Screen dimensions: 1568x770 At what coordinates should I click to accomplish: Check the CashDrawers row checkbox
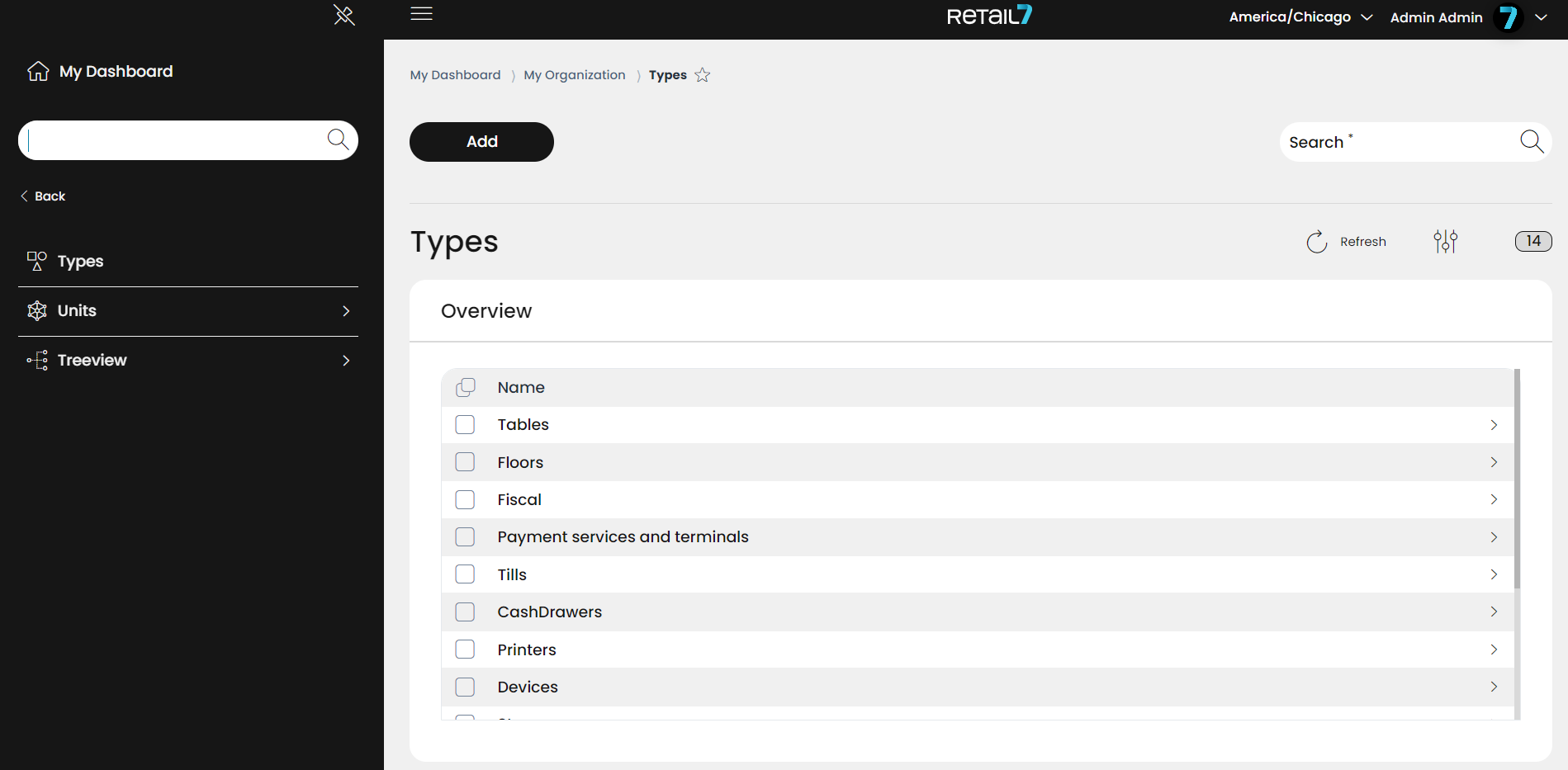(x=466, y=612)
